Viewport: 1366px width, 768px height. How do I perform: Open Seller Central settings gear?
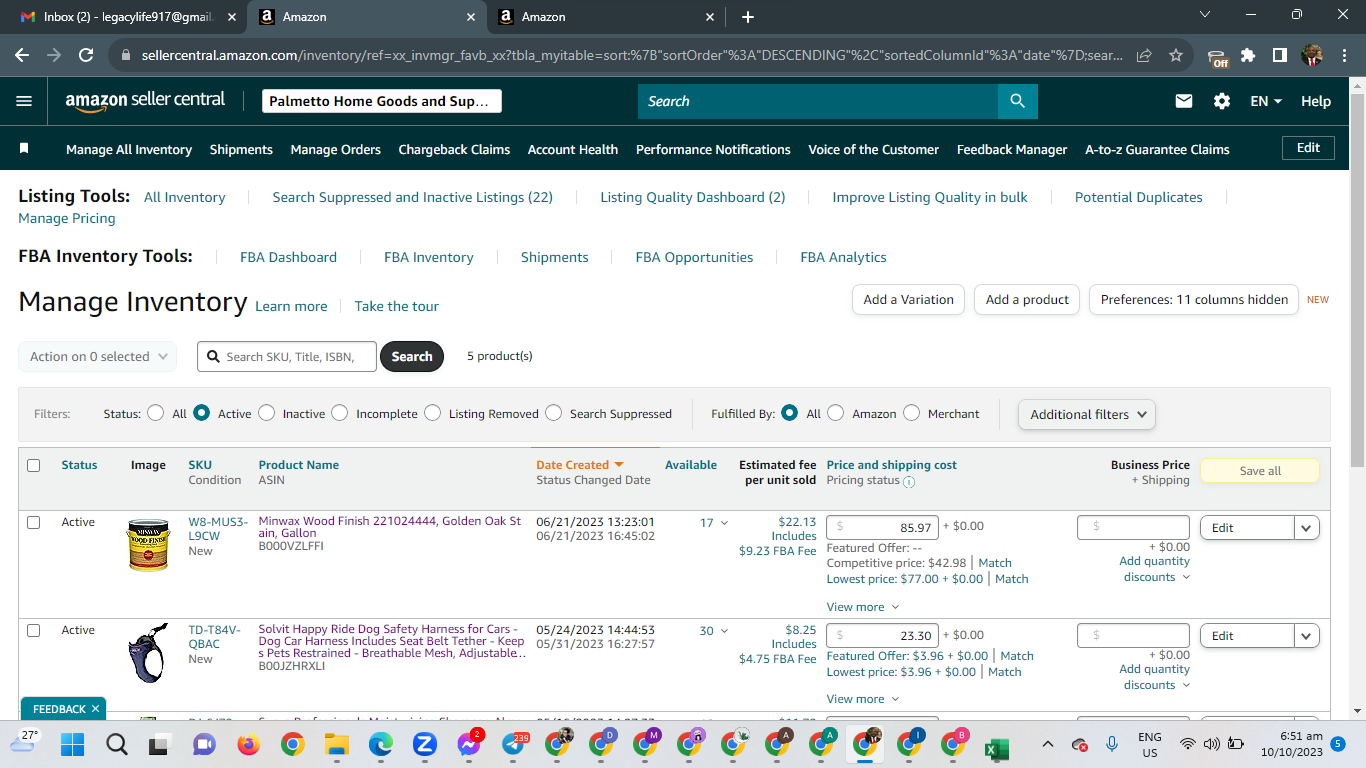[x=1222, y=101]
